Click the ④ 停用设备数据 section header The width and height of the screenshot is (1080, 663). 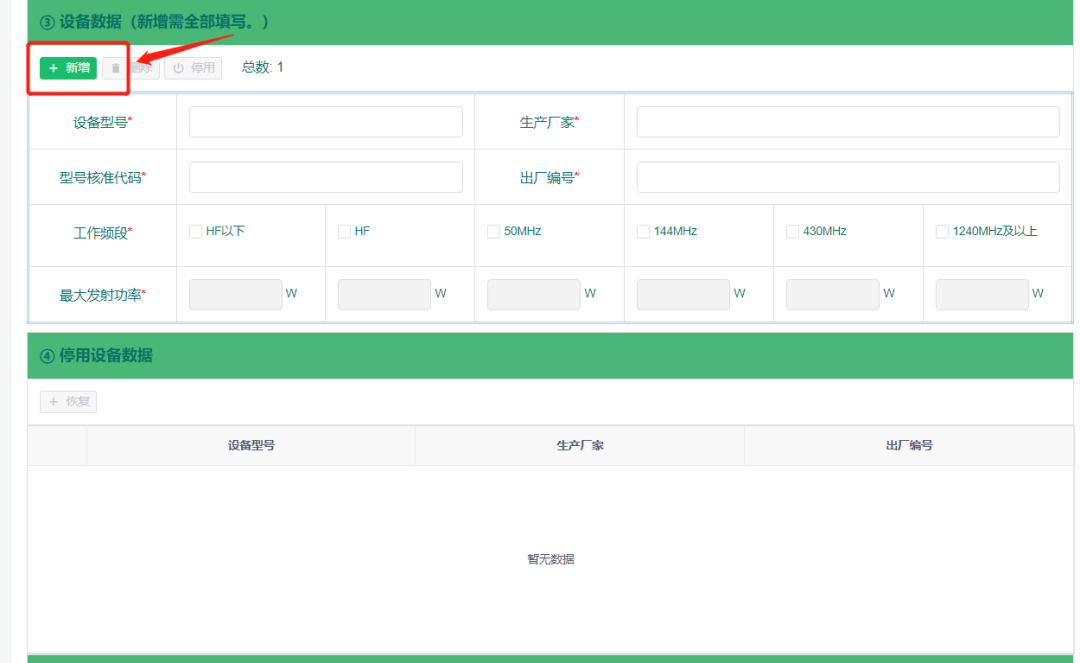96,355
